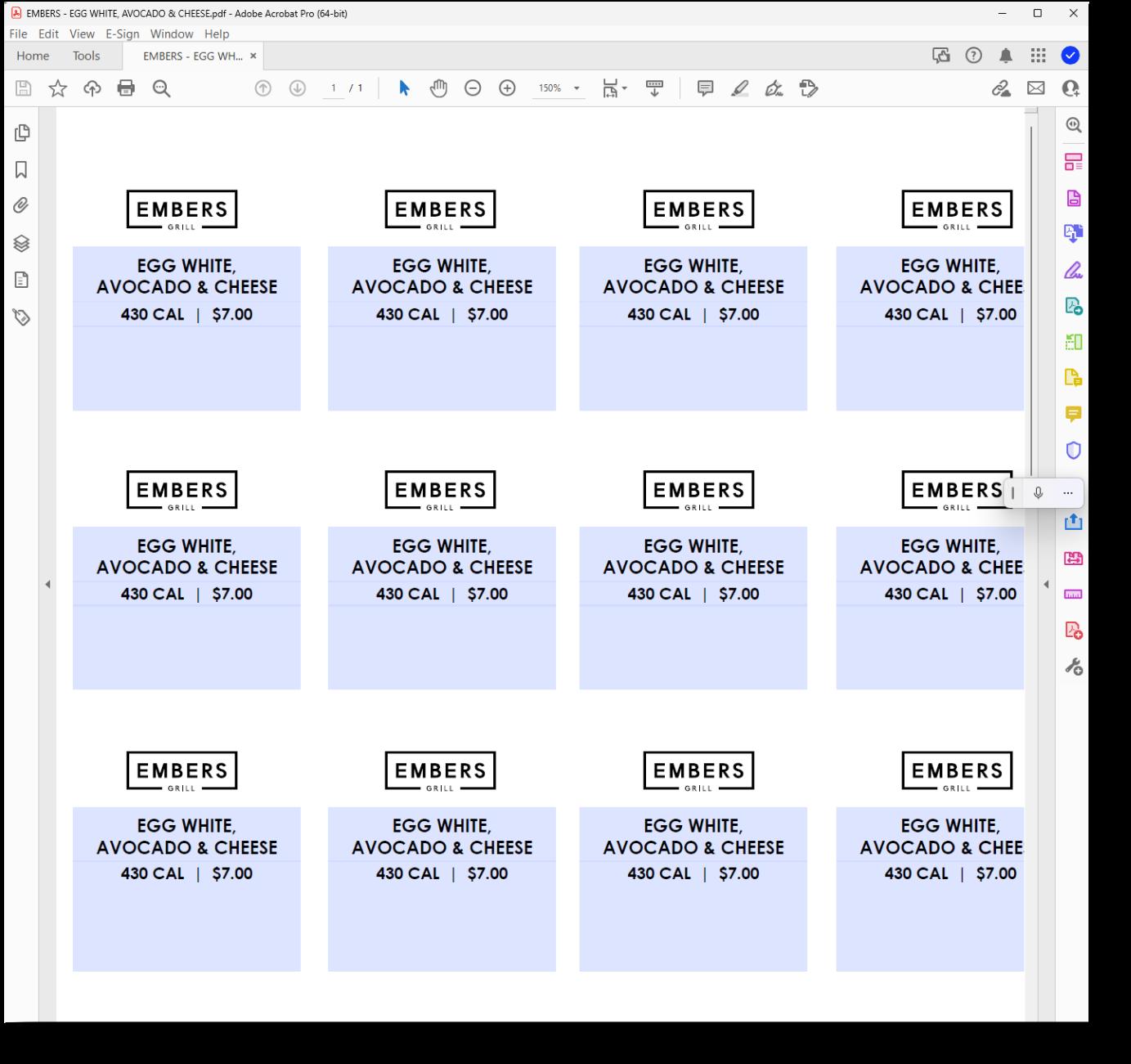Toggle scrolling mode keyboard icon

pyautogui.click(x=654, y=88)
